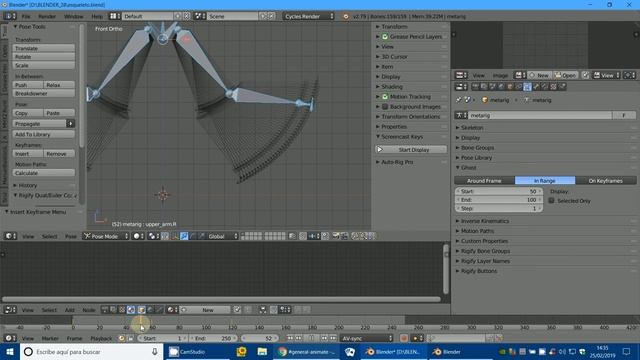Click the Start Display button
The width and height of the screenshot is (640, 360).
coord(411,150)
